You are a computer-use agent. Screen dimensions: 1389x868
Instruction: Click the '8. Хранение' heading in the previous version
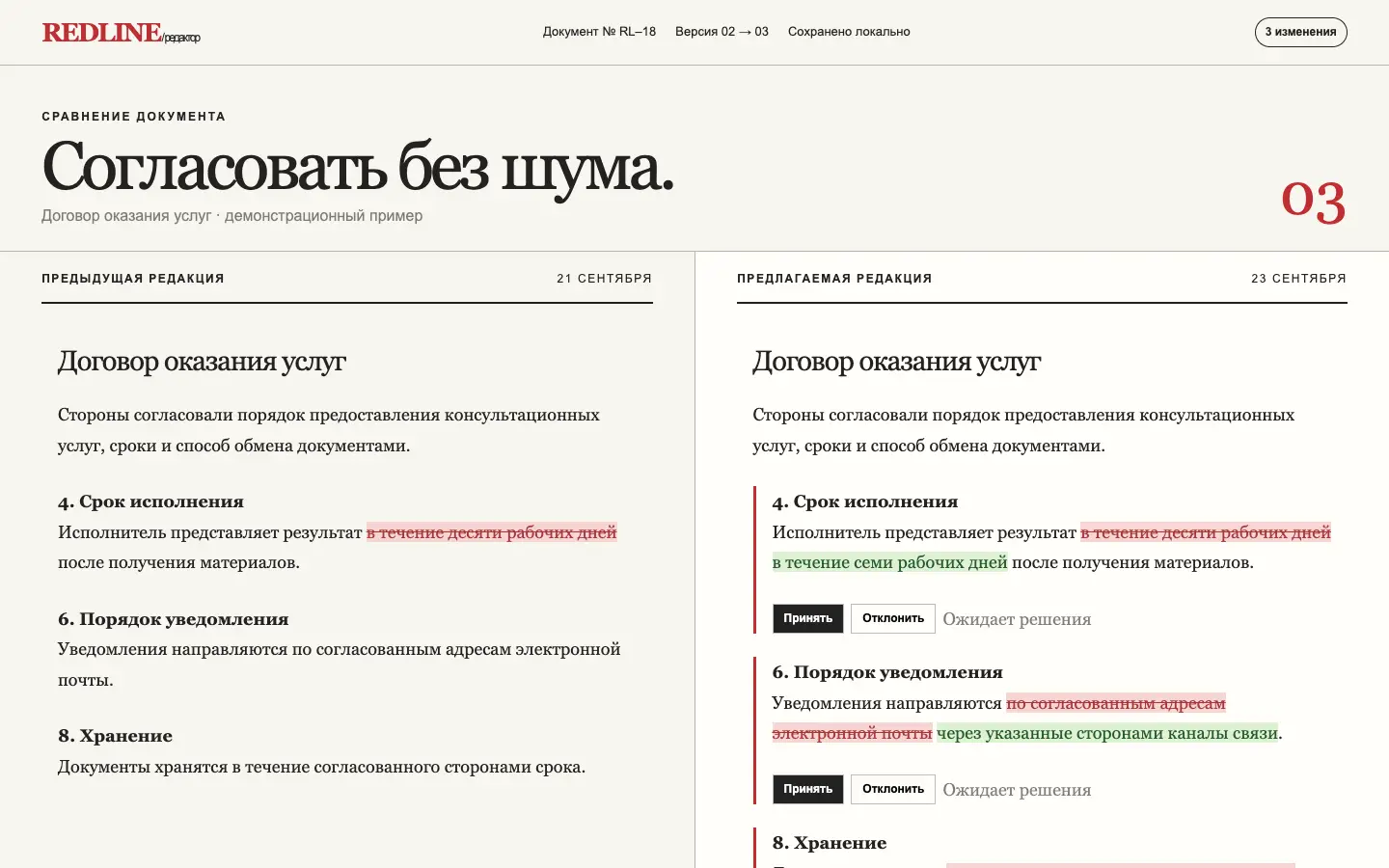115,736
